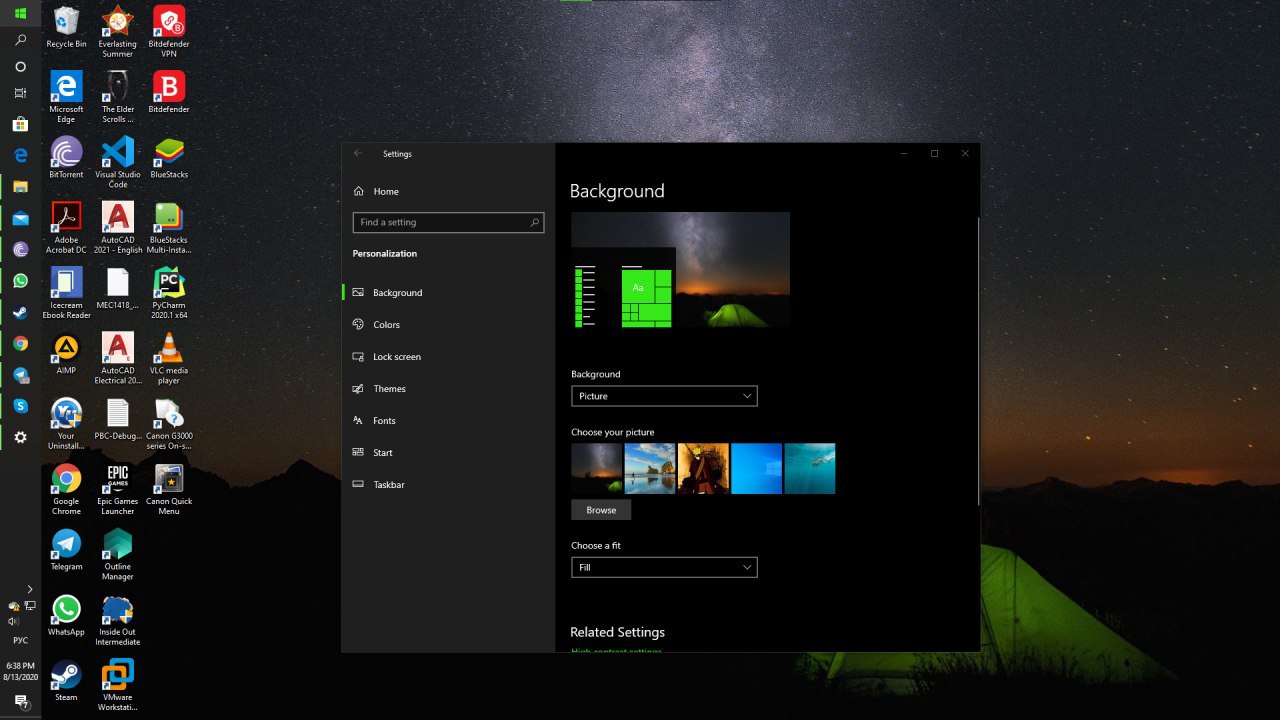Image resolution: width=1280 pixels, height=720 pixels.
Task: Switch to Skype in the taskbar
Action: (20, 406)
